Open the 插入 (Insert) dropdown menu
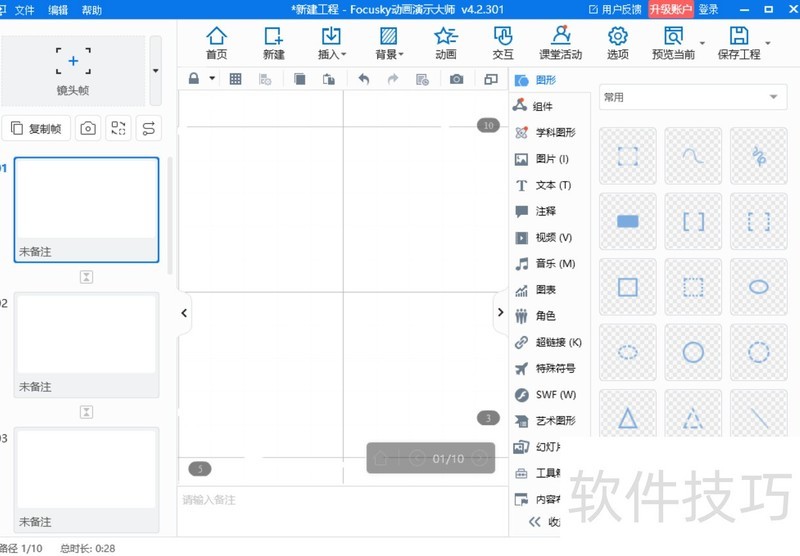Image resolution: width=800 pixels, height=556 pixels. pyautogui.click(x=331, y=43)
